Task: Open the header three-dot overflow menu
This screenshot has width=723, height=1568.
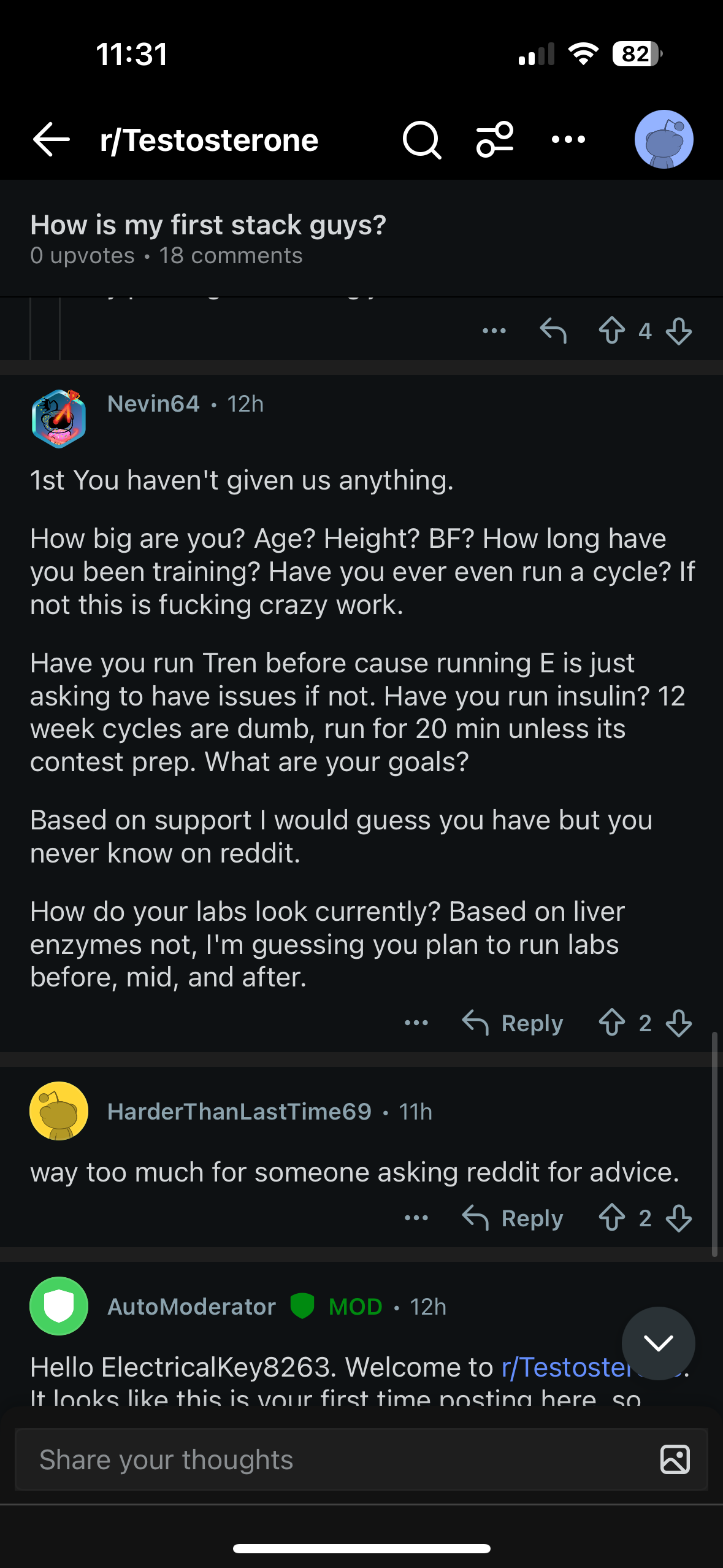Action: click(568, 140)
